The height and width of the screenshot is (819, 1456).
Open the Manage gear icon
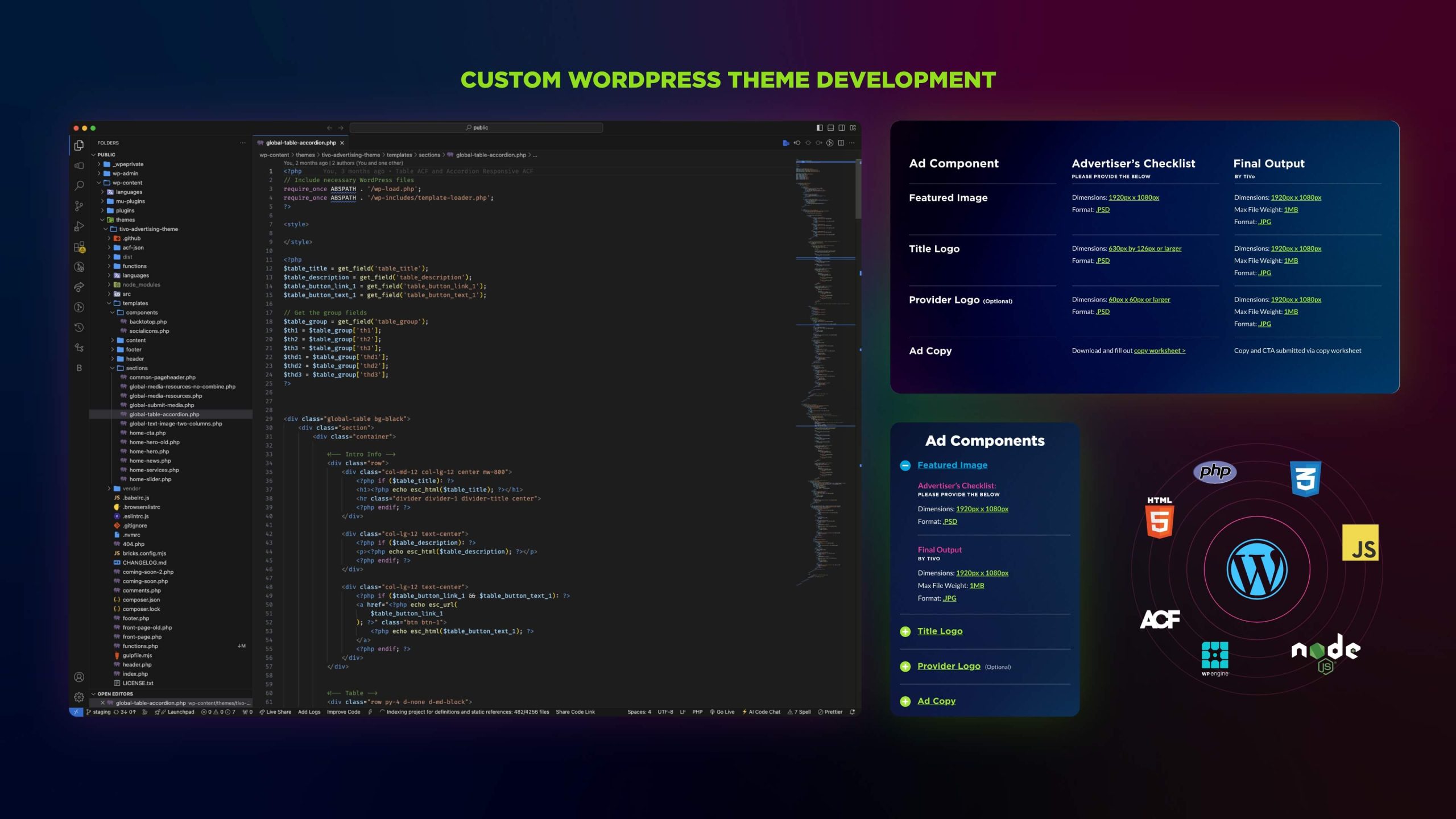(79, 697)
